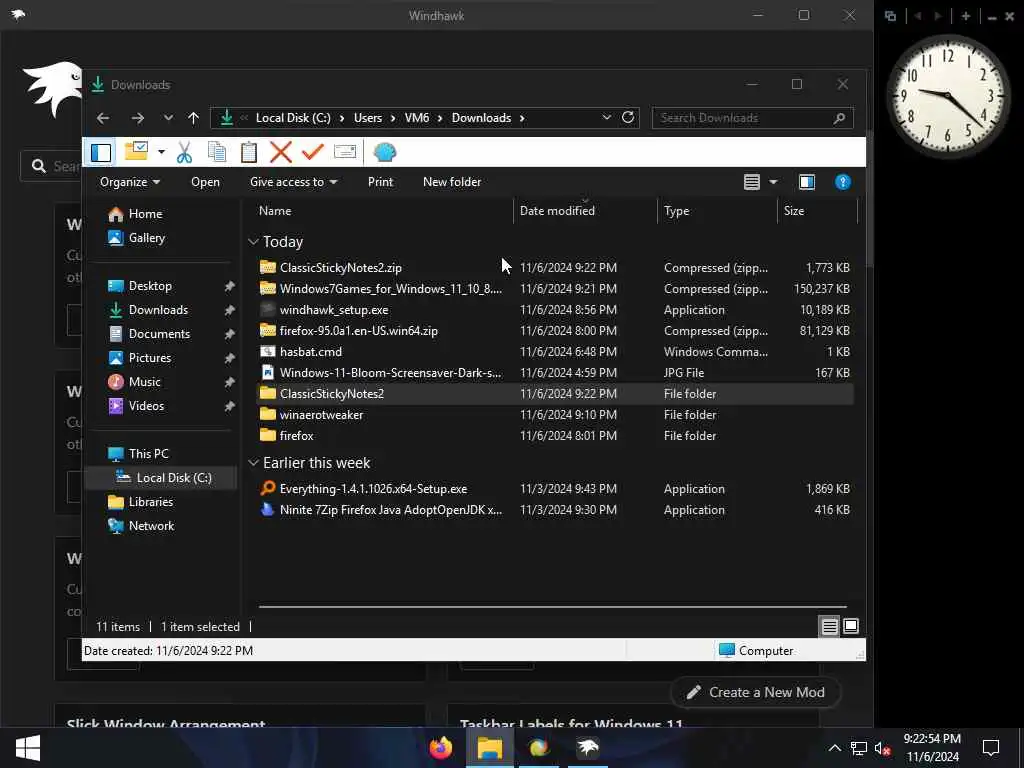Image resolution: width=1024 pixels, height=768 pixels.
Task: Select the Ninite 7Zip Firefox Java installer
Action: pyautogui.click(x=555, y=509)
